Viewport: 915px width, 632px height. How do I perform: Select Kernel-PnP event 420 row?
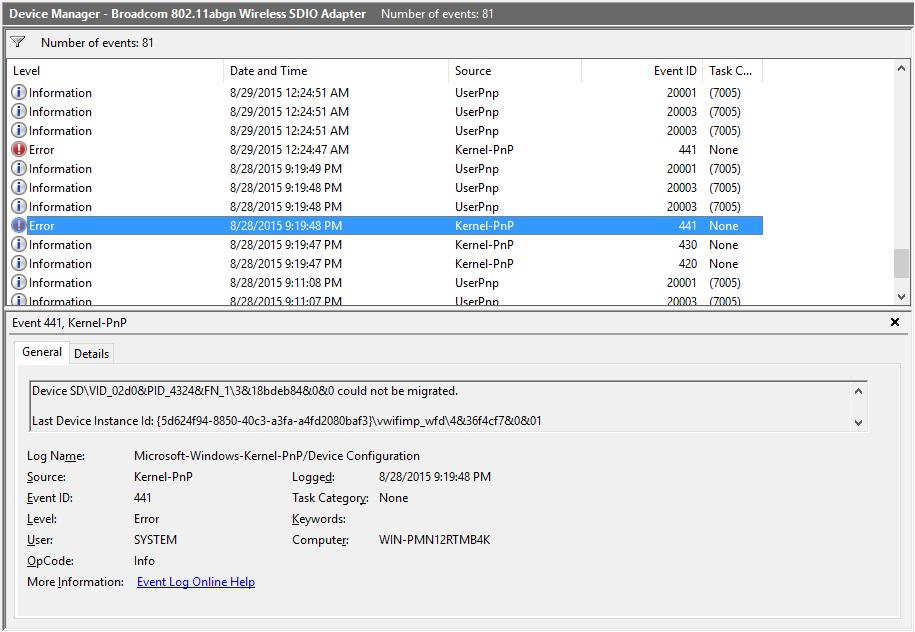(x=385, y=263)
